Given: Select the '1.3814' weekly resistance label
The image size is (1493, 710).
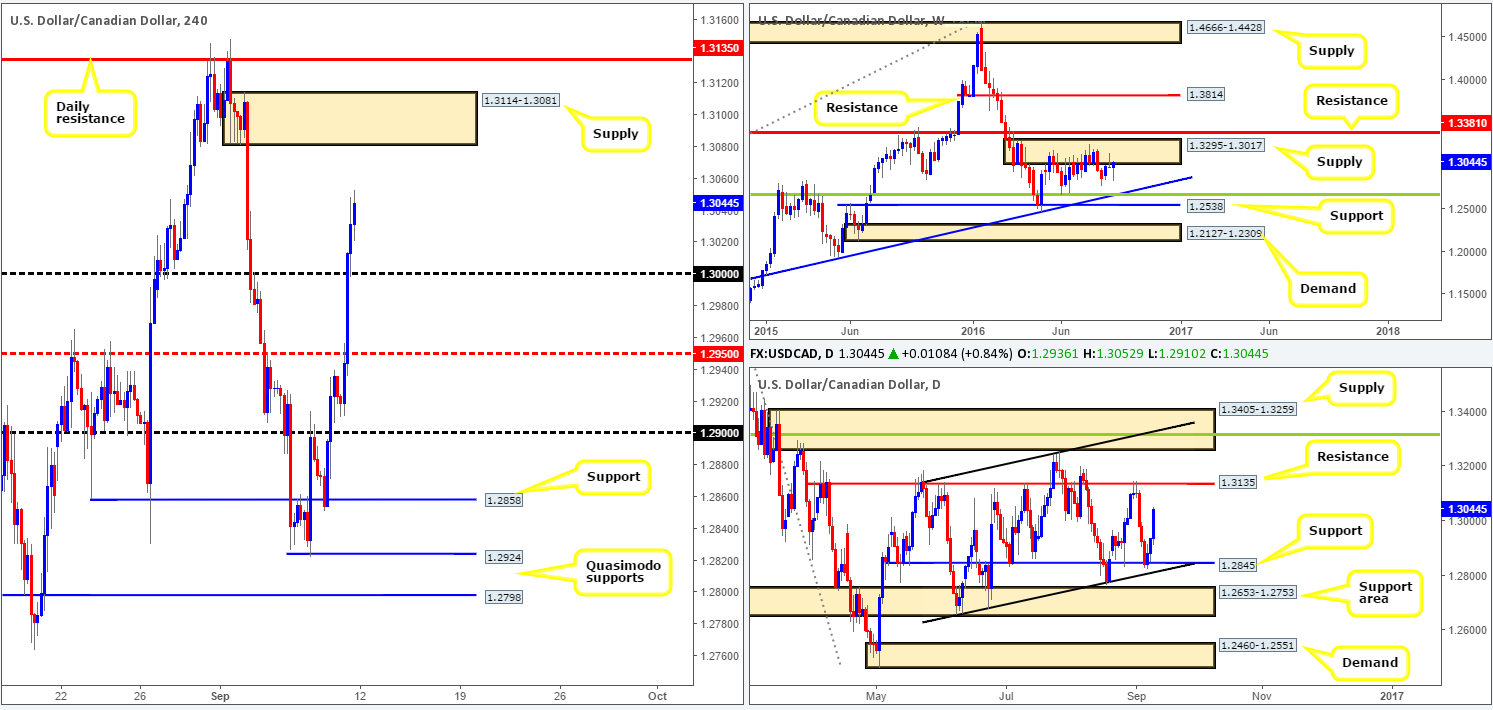Looking at the screenshot, I should click(x=1206, y=94).
